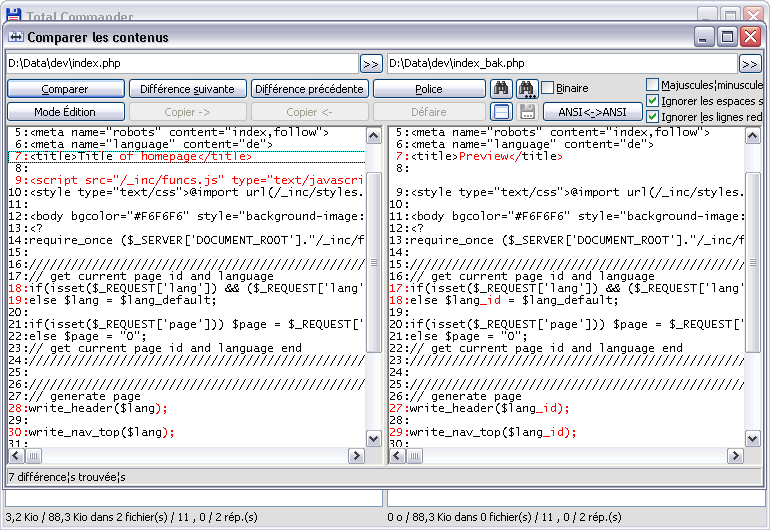Select left line 27 generate page comment
The height and width of the screenshot is (530, 770).
[187, 396]
